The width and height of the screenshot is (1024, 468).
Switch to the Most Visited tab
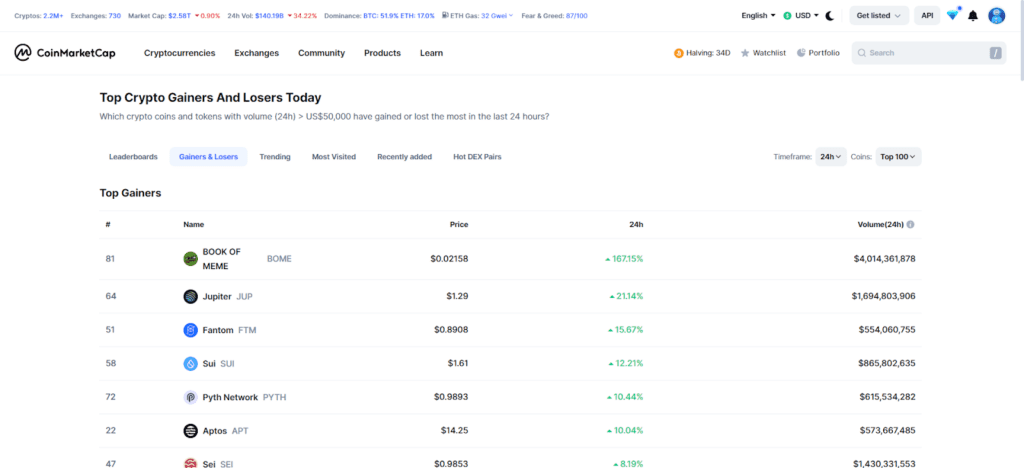(x=334, y=157)
